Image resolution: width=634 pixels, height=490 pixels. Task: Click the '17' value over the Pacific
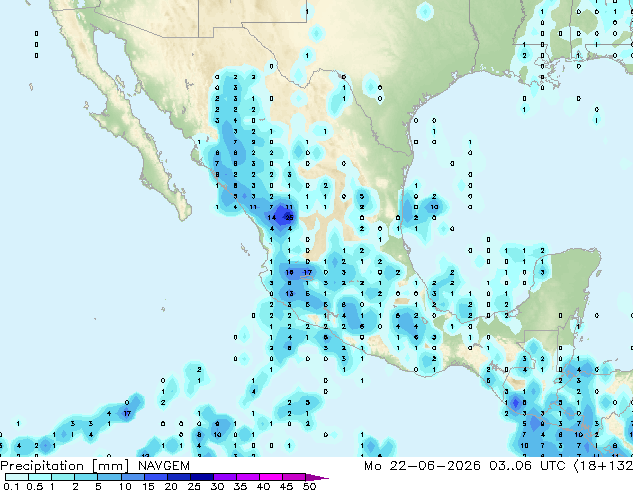point(127,413)
